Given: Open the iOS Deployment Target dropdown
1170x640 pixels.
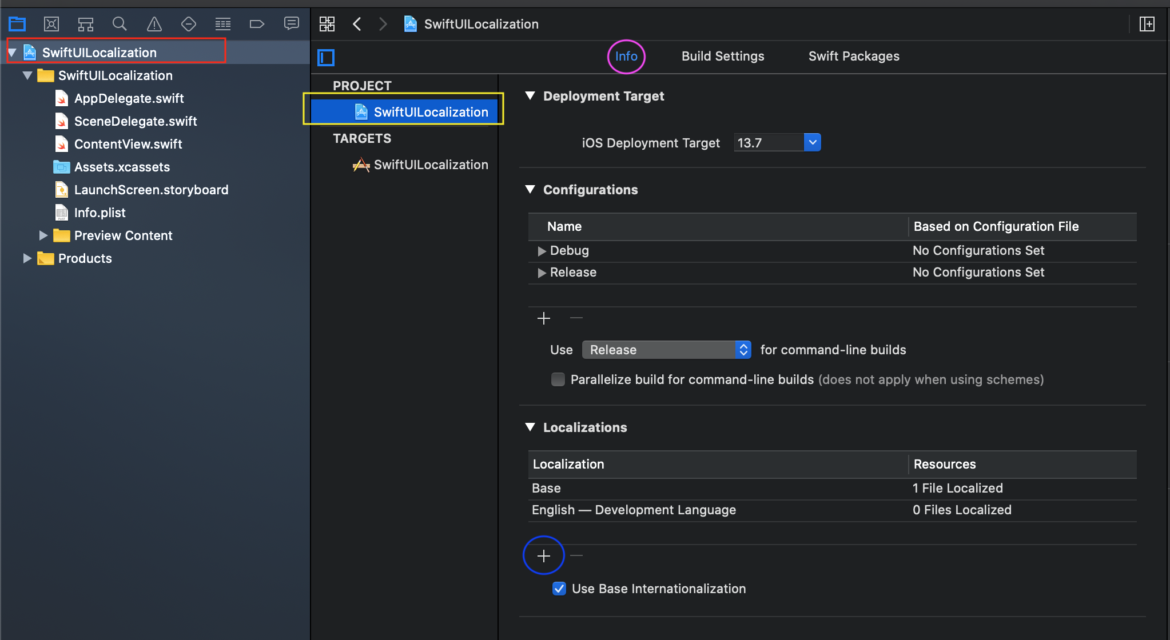Looking at the screenshot, I should tap(811, 142).
